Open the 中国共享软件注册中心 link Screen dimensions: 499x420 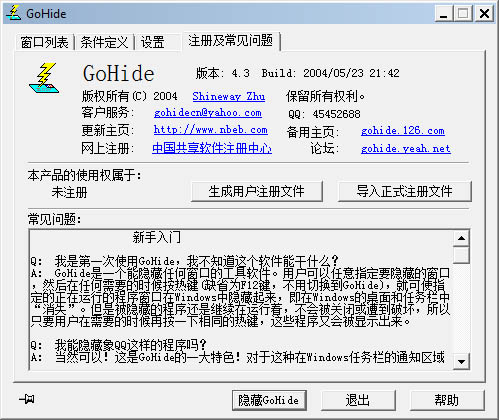click(212, 148)
